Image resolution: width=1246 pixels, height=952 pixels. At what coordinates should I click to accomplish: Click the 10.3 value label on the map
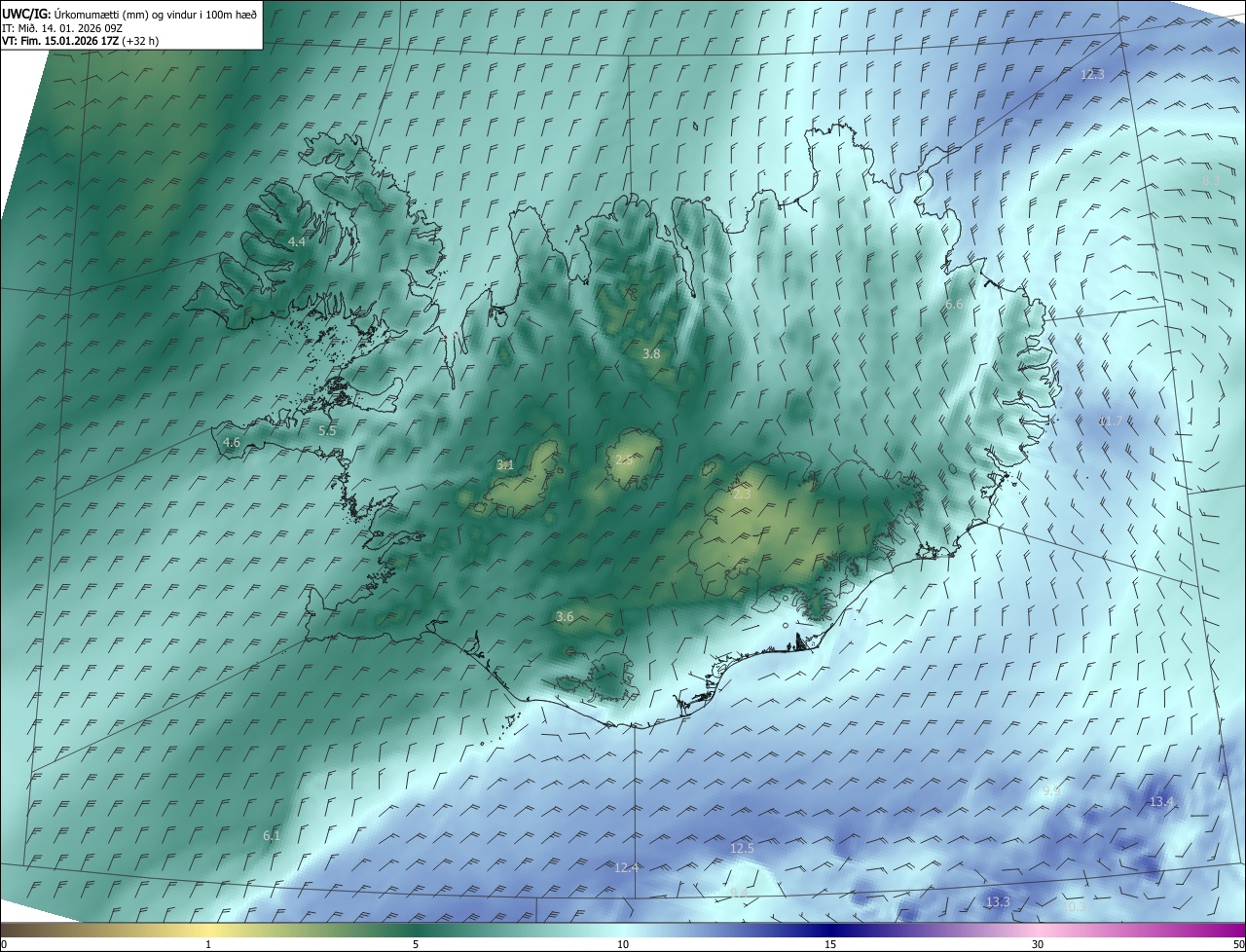coord(1074,907)
